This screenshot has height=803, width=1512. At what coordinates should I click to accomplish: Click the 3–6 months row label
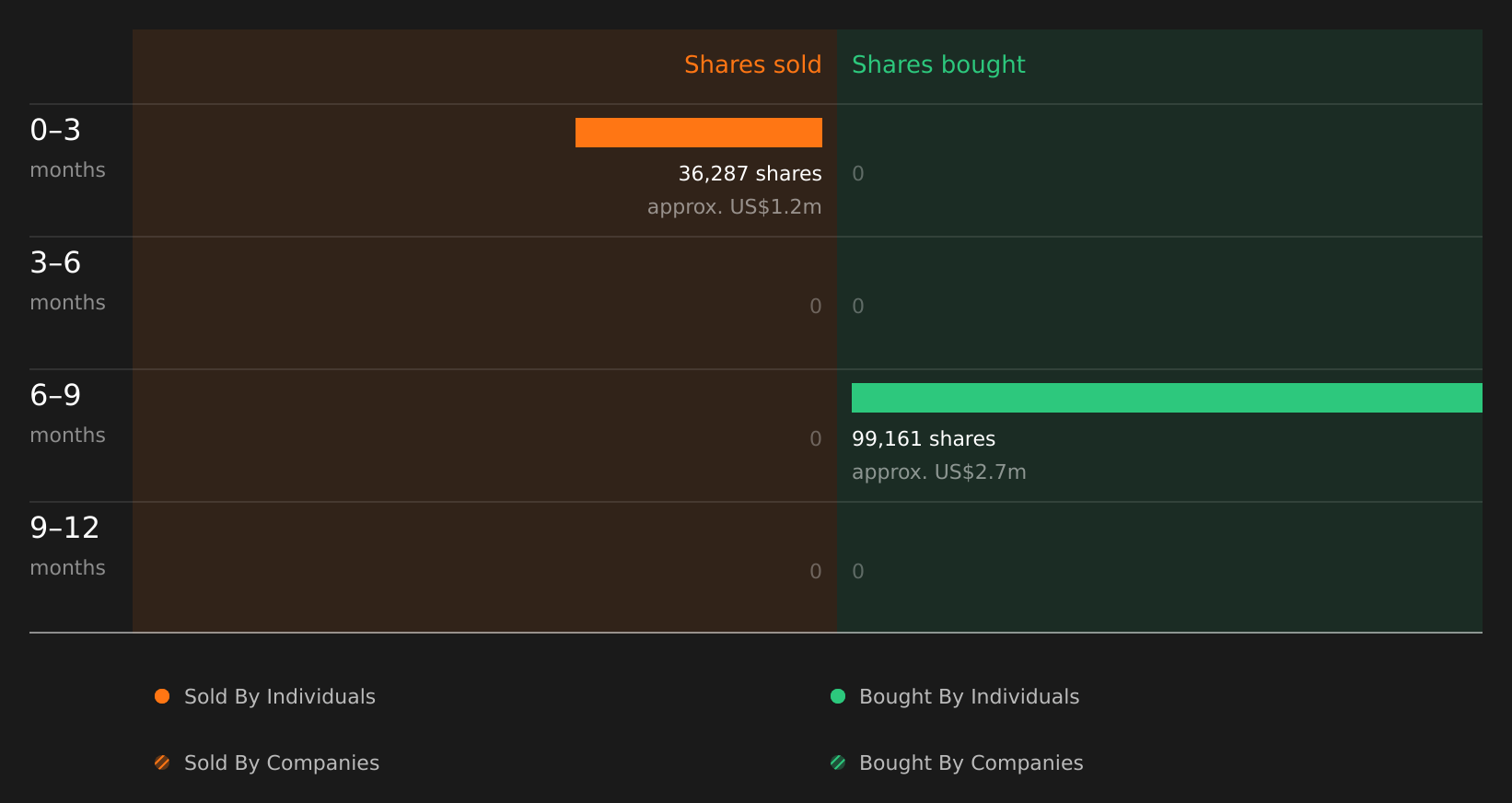(67, 281)
